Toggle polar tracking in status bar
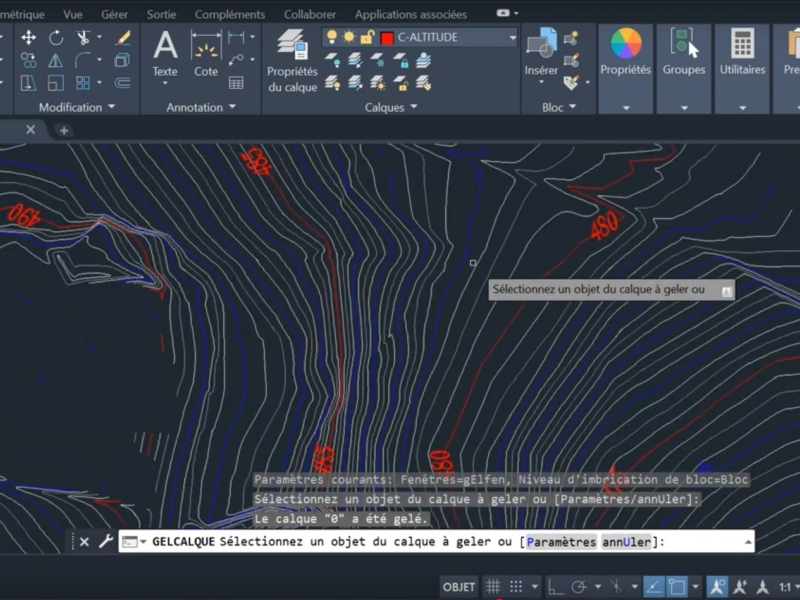 [579, 587]
